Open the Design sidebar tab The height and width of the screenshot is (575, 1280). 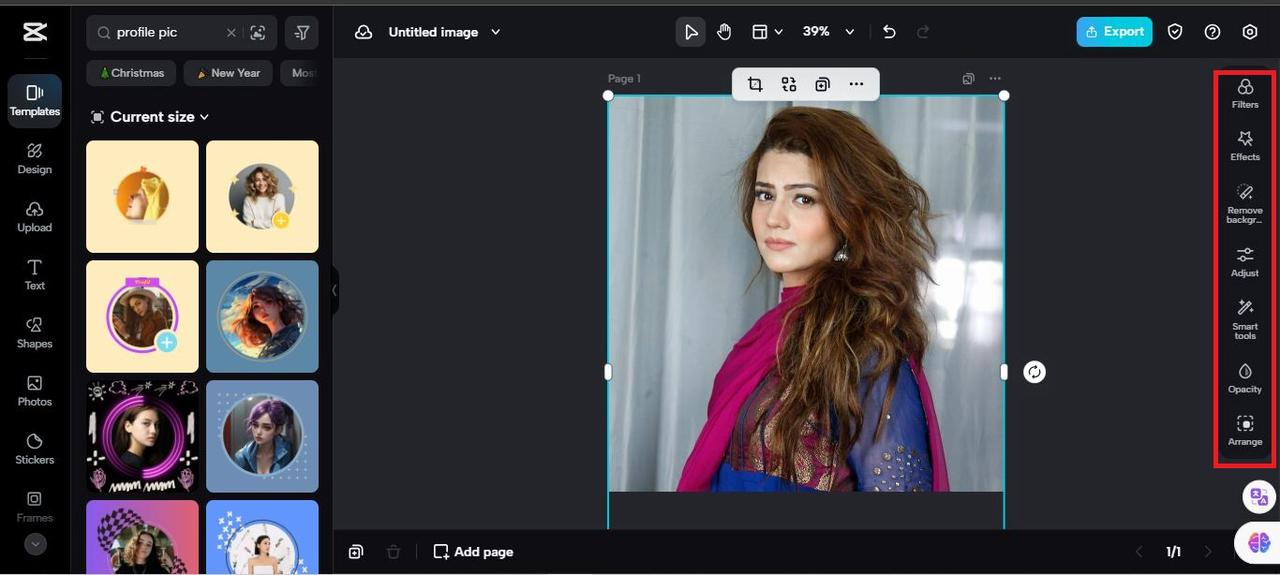pyautogui.click(x=35, y=159)
